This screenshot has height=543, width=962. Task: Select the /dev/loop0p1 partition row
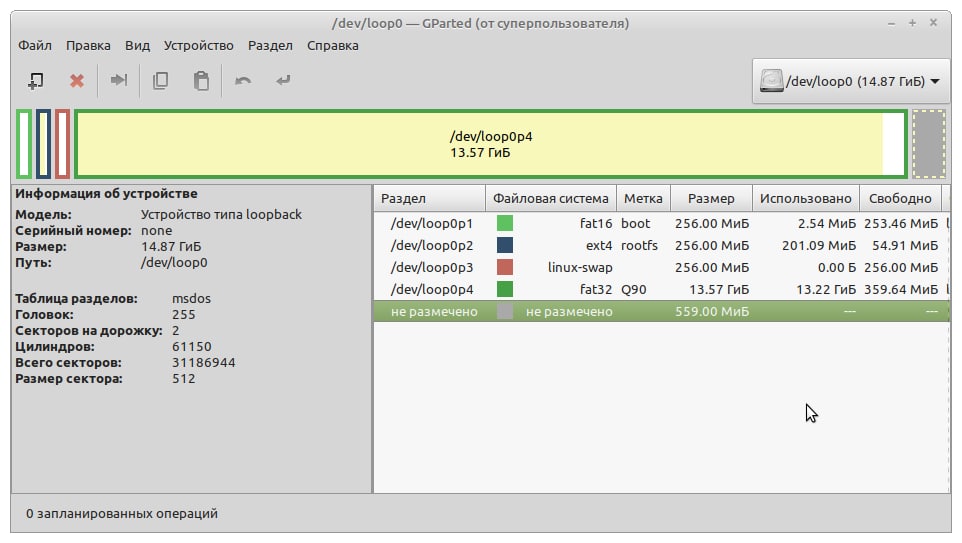click(662, 223)
